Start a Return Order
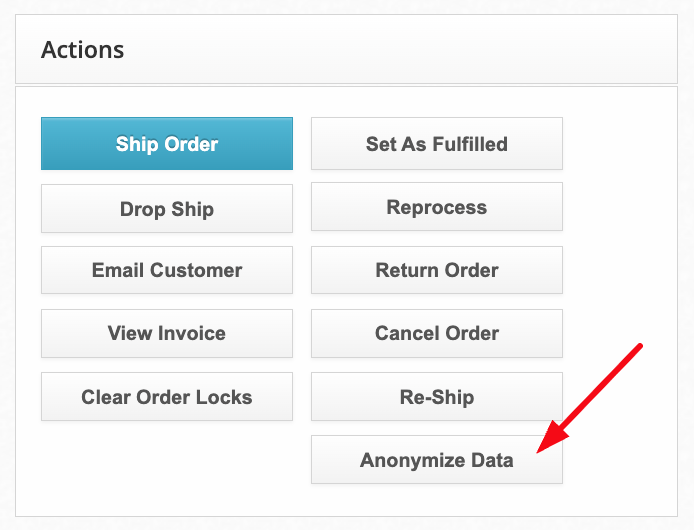 437,270
